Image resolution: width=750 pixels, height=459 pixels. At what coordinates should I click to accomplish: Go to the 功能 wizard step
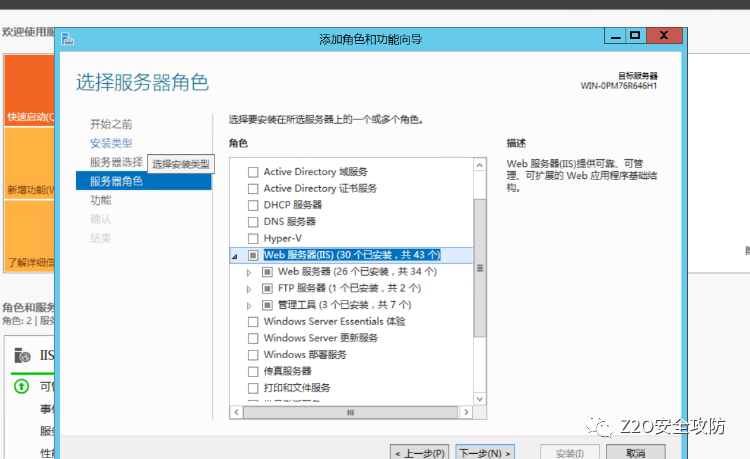click(100, 200)
